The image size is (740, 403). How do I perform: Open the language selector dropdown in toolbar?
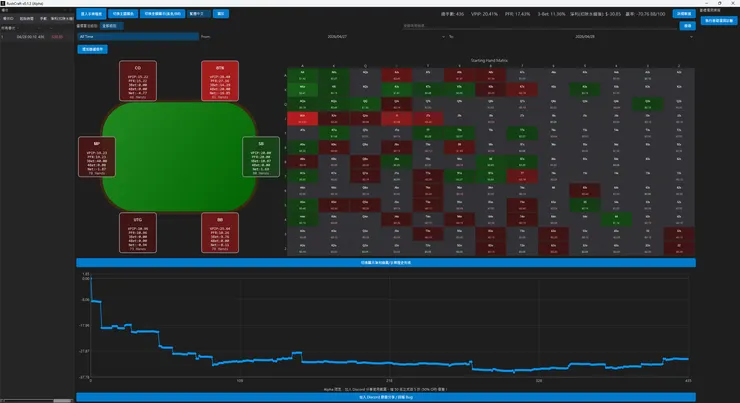[199, 14]
